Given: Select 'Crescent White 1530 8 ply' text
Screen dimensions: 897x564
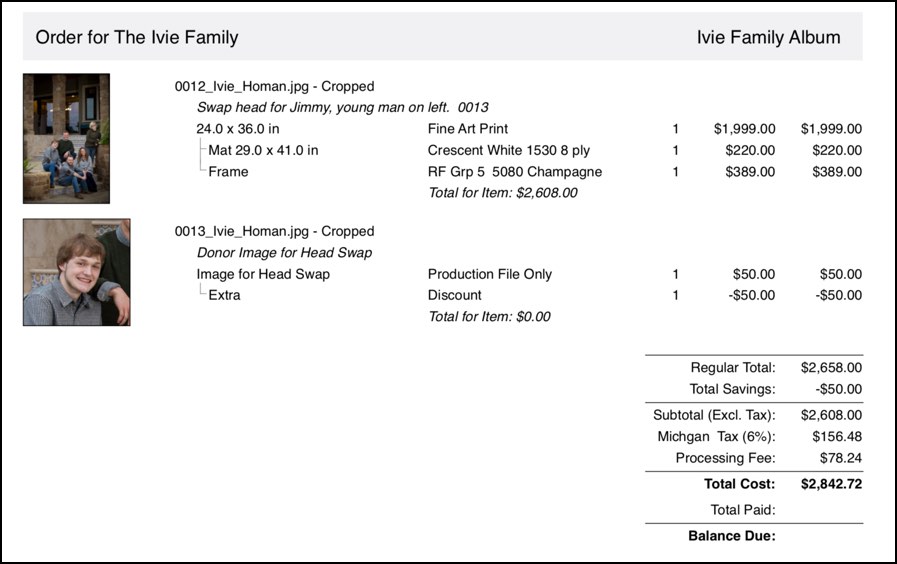Looking at the screenshot, I should click(509, 150).
